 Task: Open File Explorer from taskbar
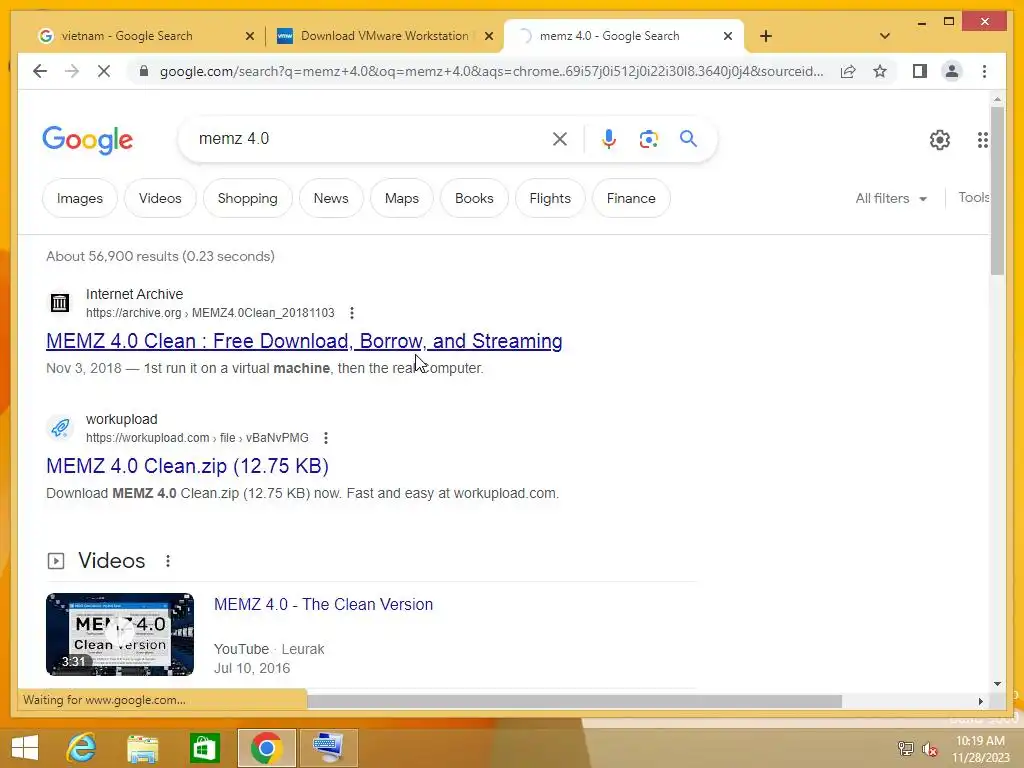click(143, 748)
